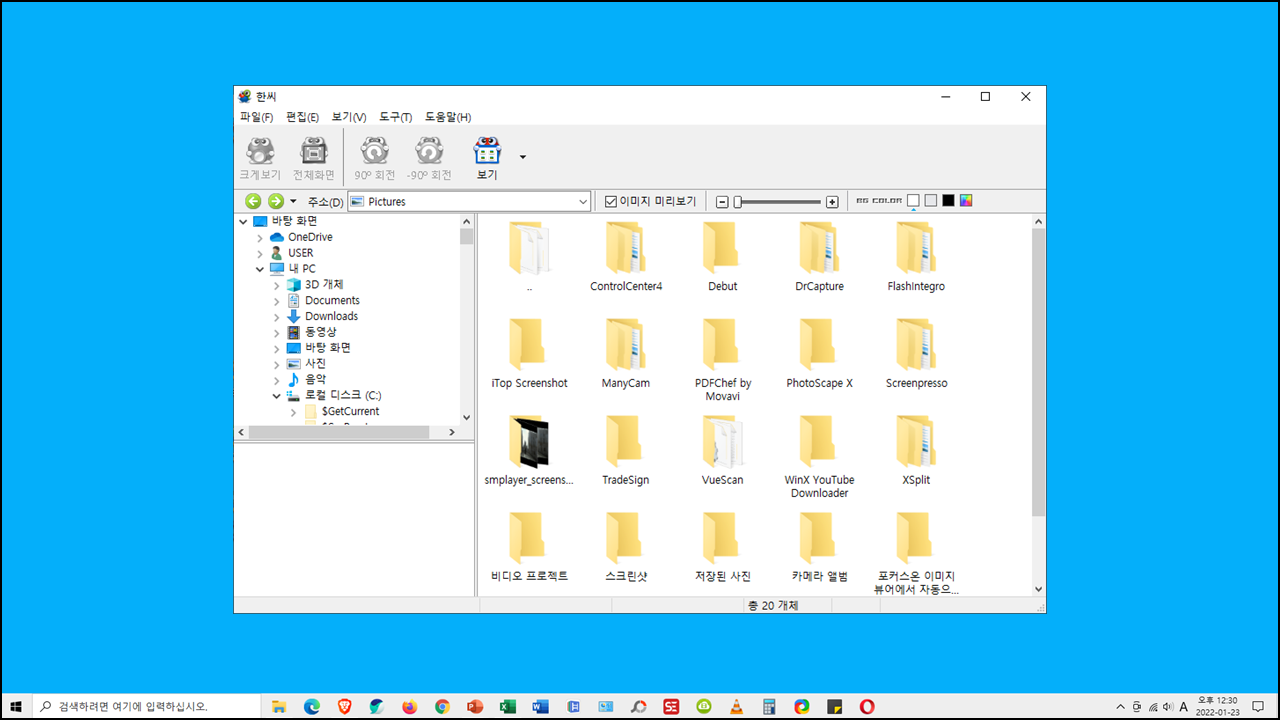The image size is (1280, 720).
Task: Open the 도구(T) menu
Action: point(395,117)
